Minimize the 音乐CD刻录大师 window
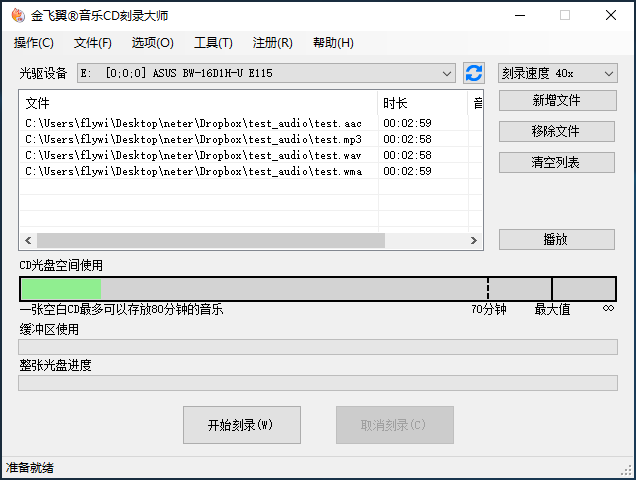The height and width of the screenshot is (480, 636). [x=520, y=15]
